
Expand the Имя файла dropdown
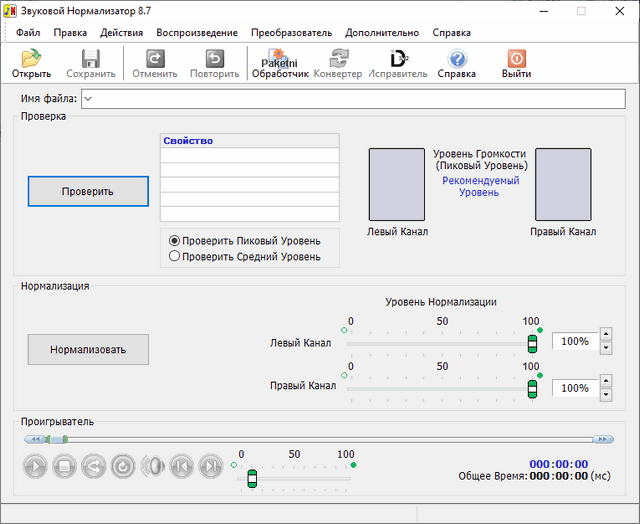point(87,98)
